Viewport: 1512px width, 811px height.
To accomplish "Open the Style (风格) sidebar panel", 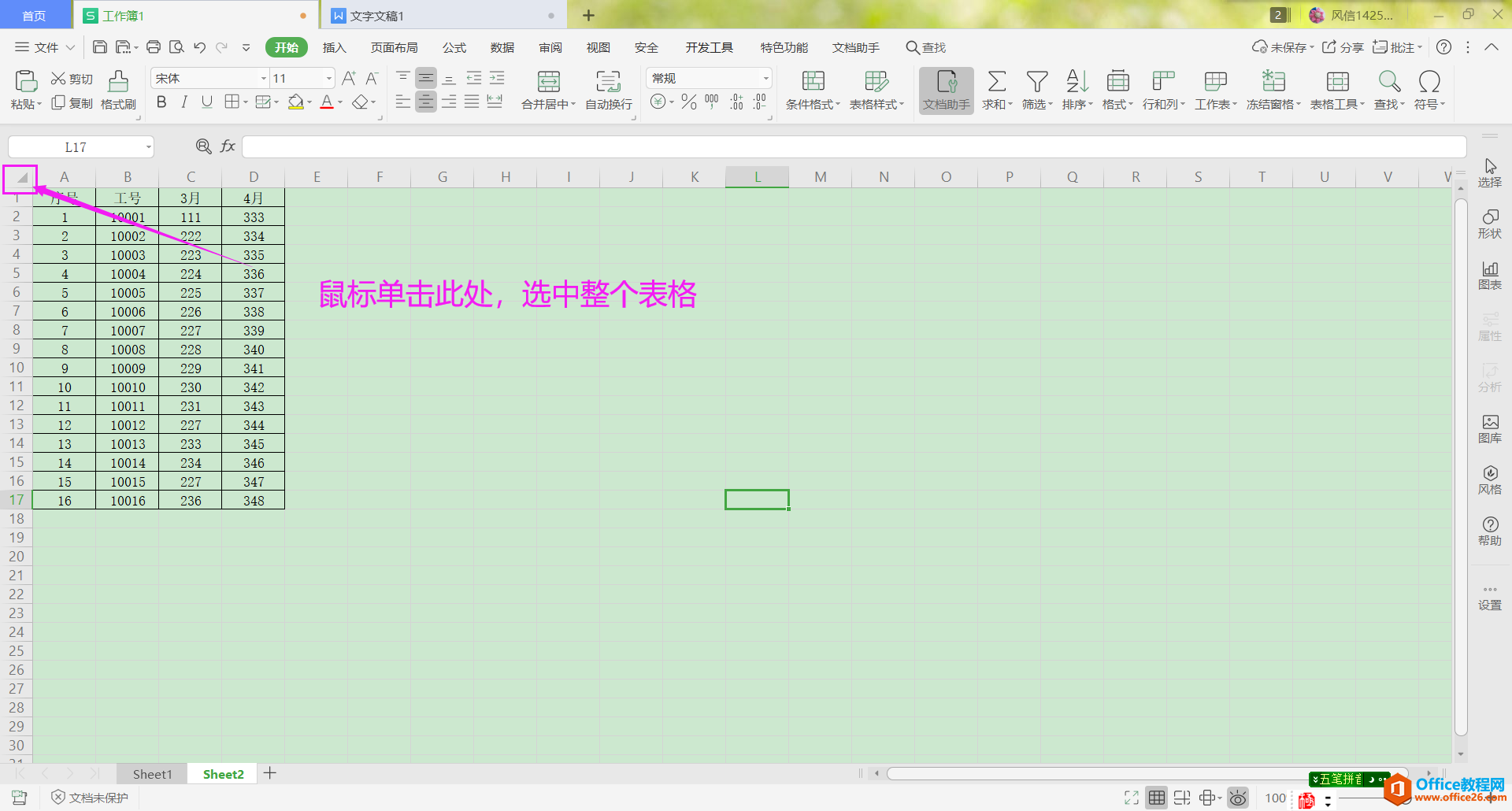I will click(1490, 480).
